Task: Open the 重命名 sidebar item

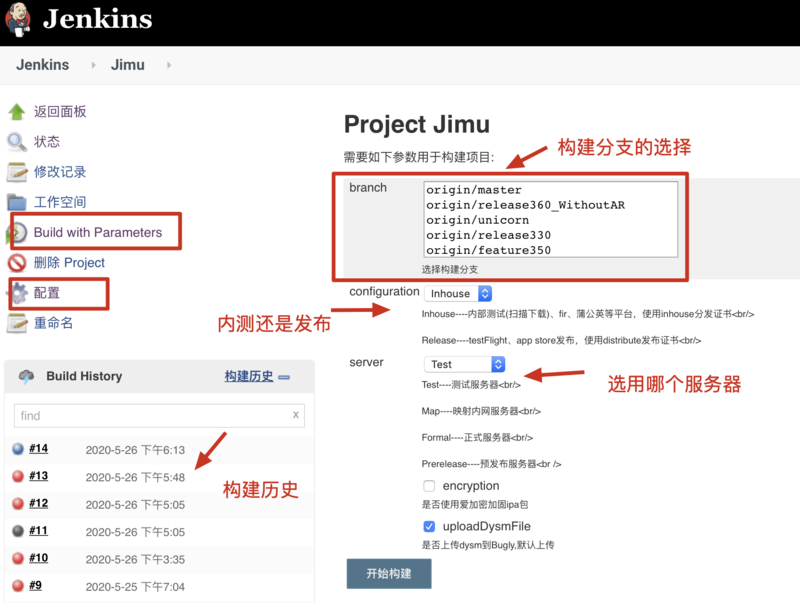Action: coord(53,323)
